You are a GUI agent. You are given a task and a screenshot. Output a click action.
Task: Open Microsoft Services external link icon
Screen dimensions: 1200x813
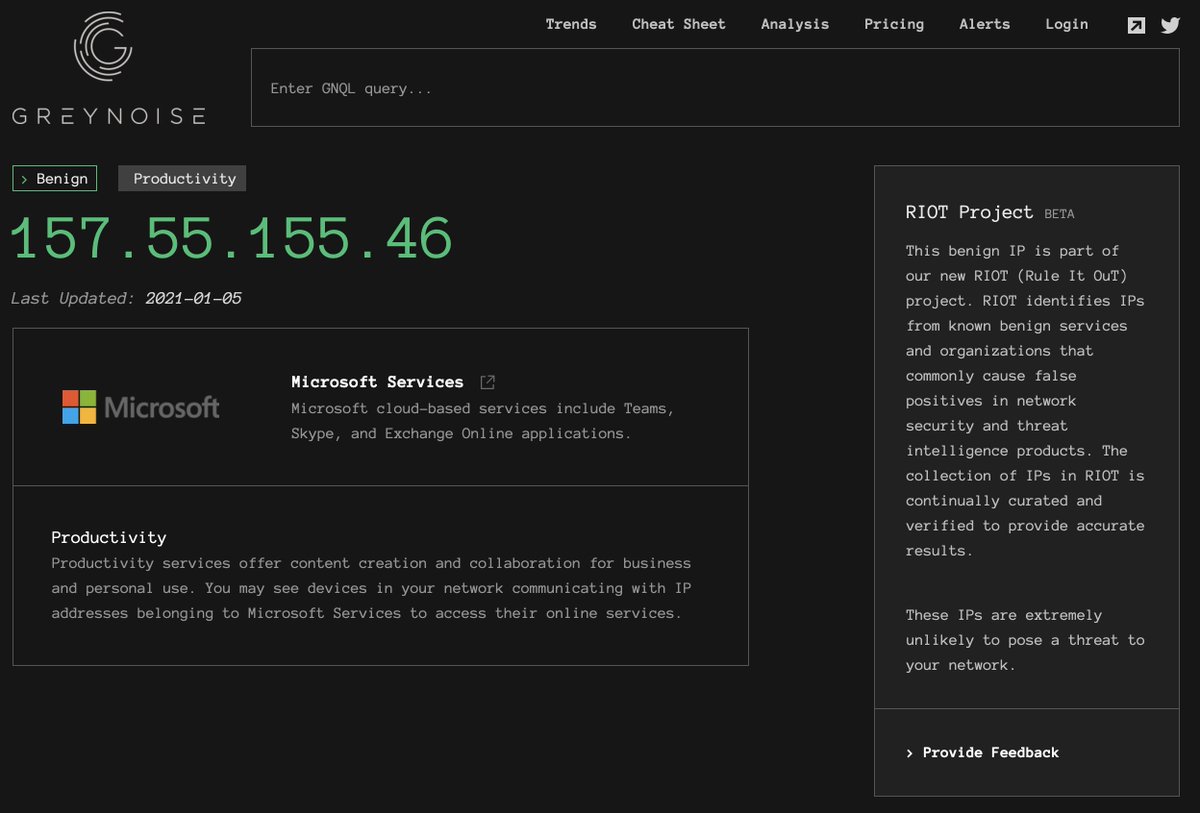tap(487, 381)
